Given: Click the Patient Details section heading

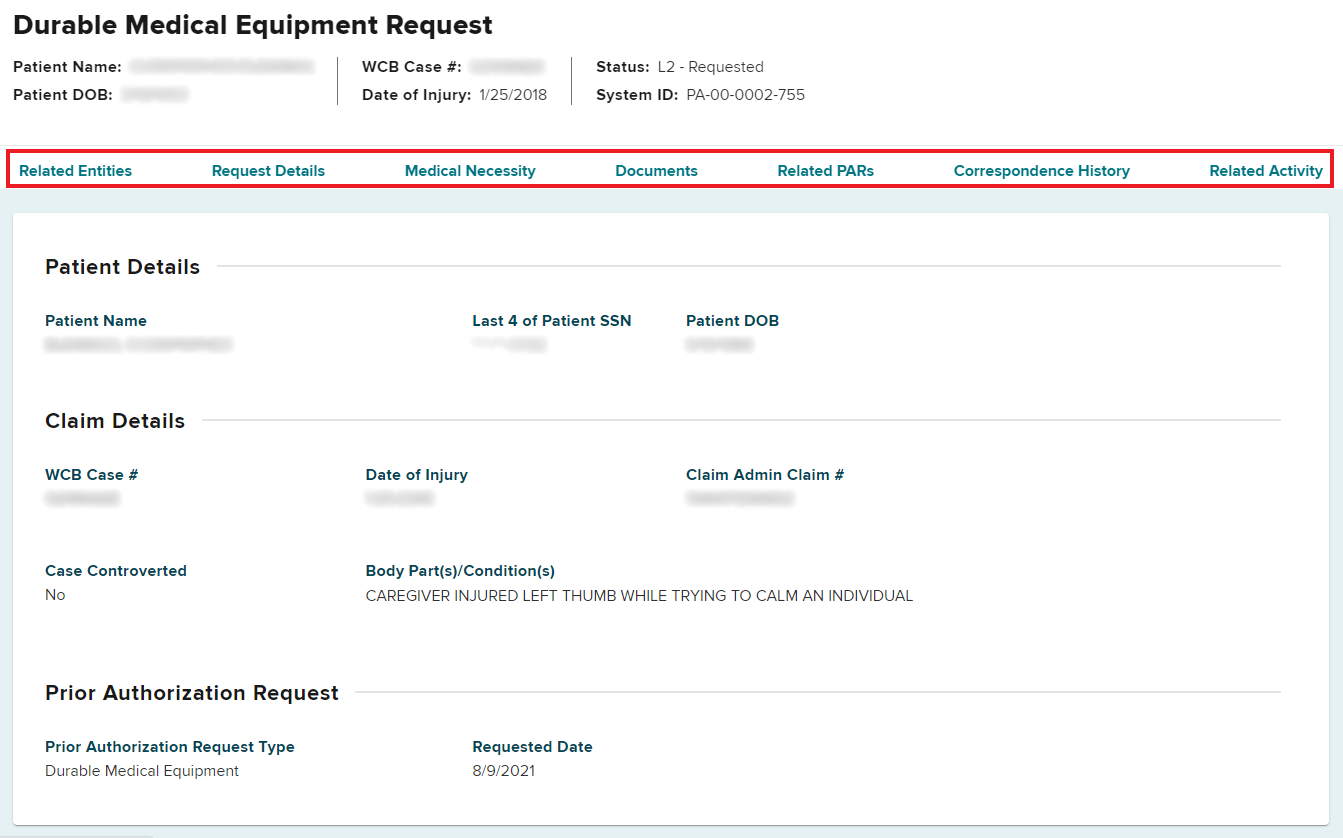Looking at the screenshot, I should 122,267.
